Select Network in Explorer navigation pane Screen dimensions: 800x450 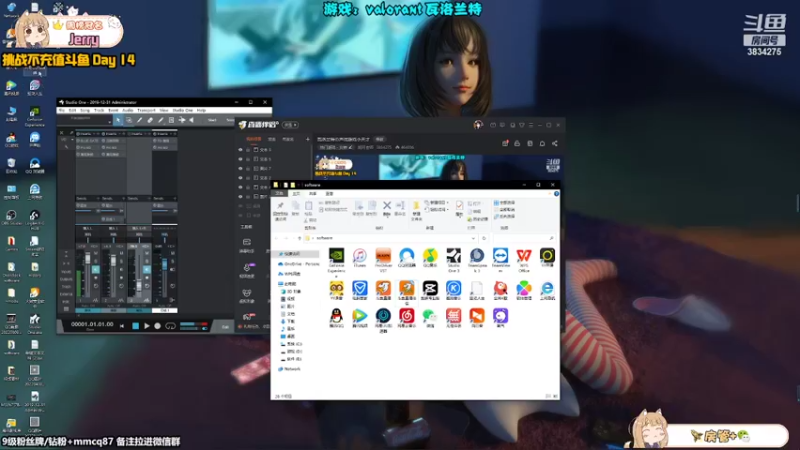tap(290, 369)
